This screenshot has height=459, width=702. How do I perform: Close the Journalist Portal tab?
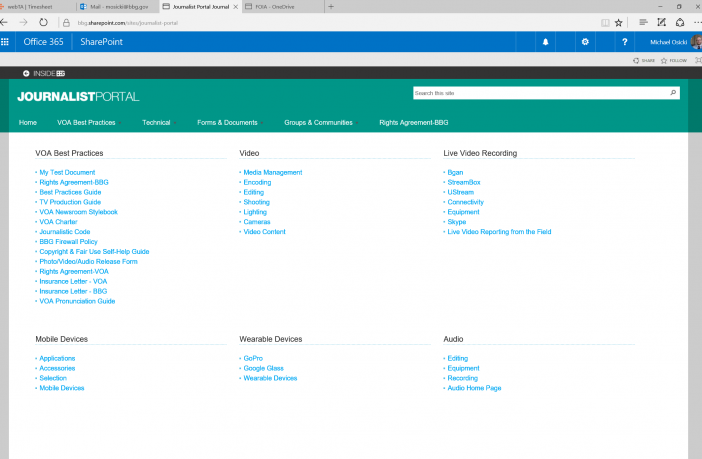pos(235,7)
